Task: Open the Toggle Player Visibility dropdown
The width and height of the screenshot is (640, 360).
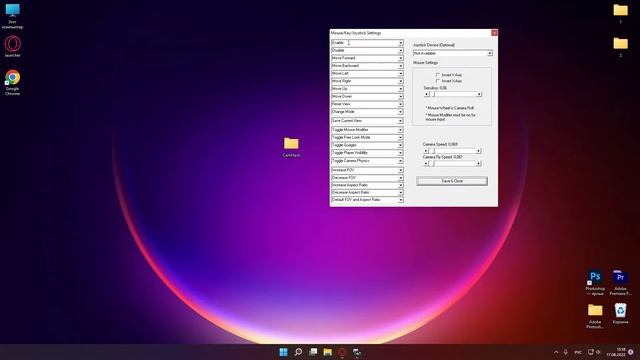Action: [x=367, y=153]
